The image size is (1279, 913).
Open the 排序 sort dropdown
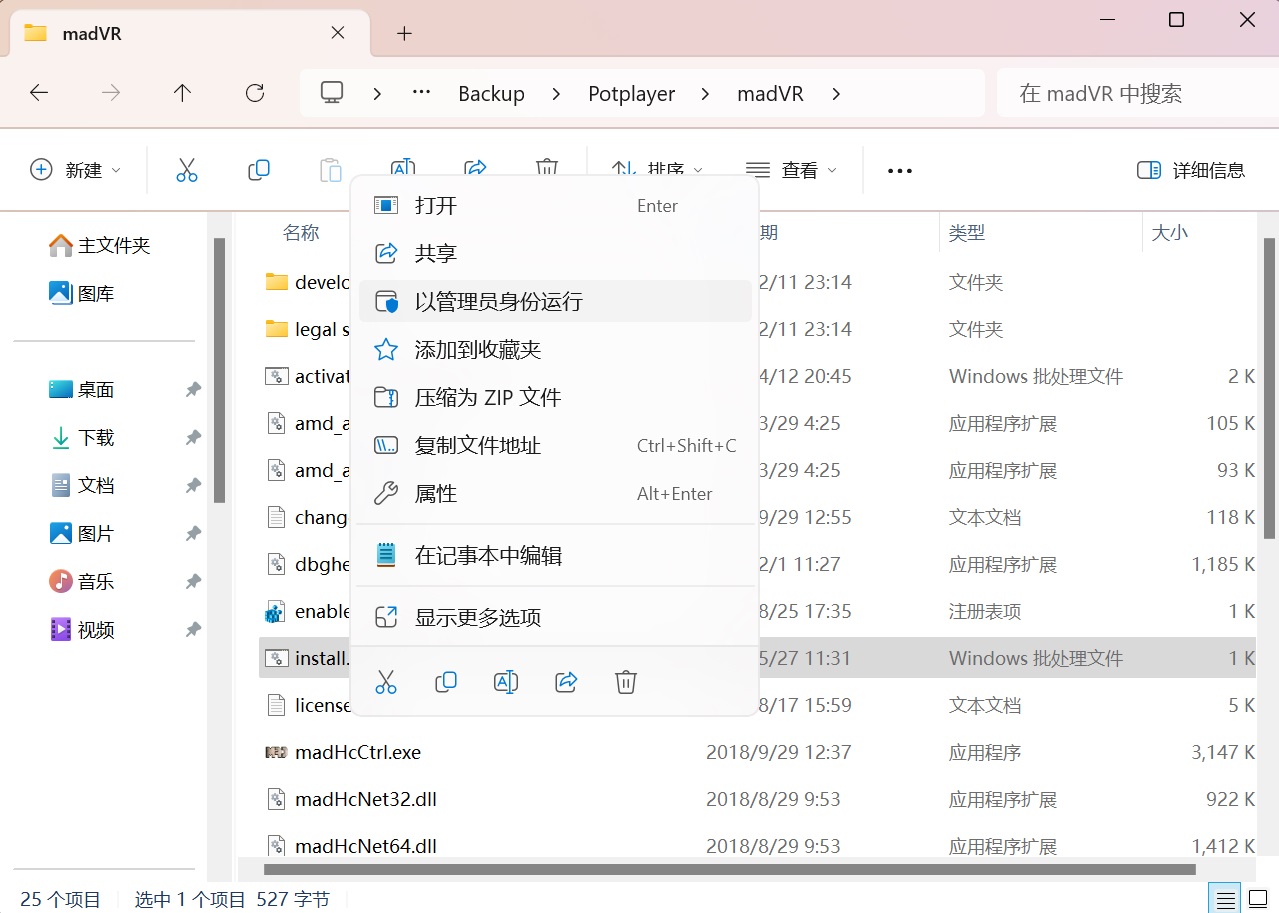pos(657,170)
